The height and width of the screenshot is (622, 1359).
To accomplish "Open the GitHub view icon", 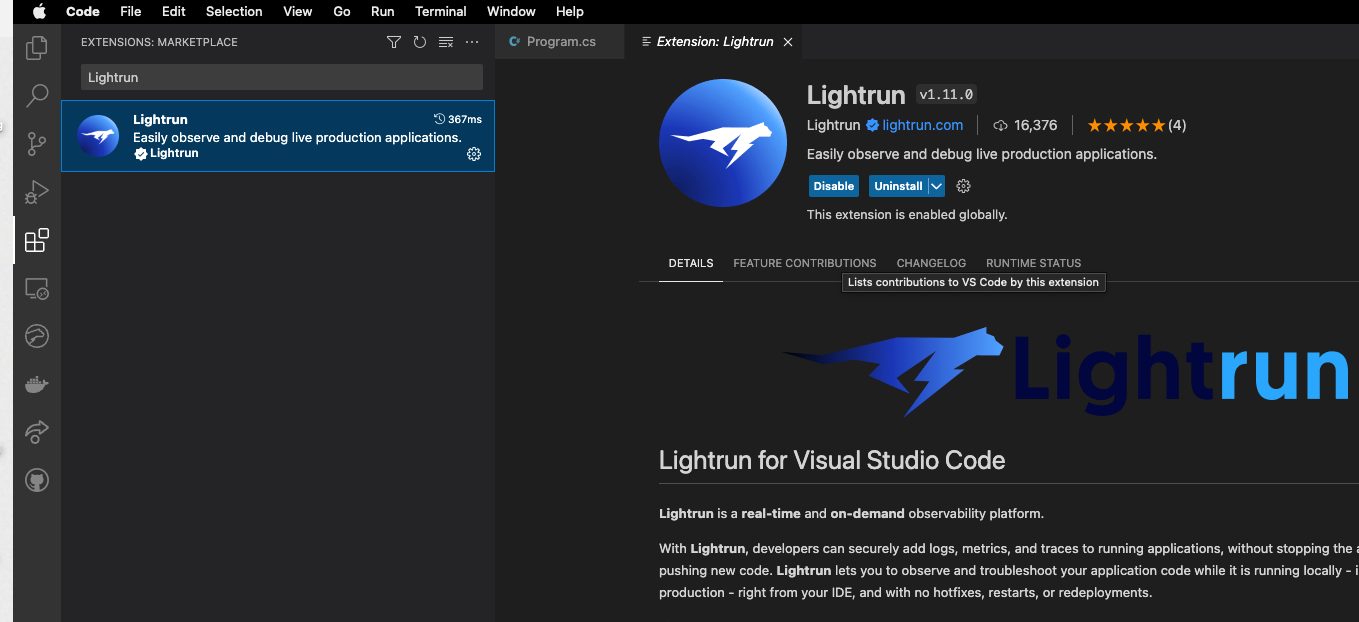I will pyautogui.click(x=37, y=481).
